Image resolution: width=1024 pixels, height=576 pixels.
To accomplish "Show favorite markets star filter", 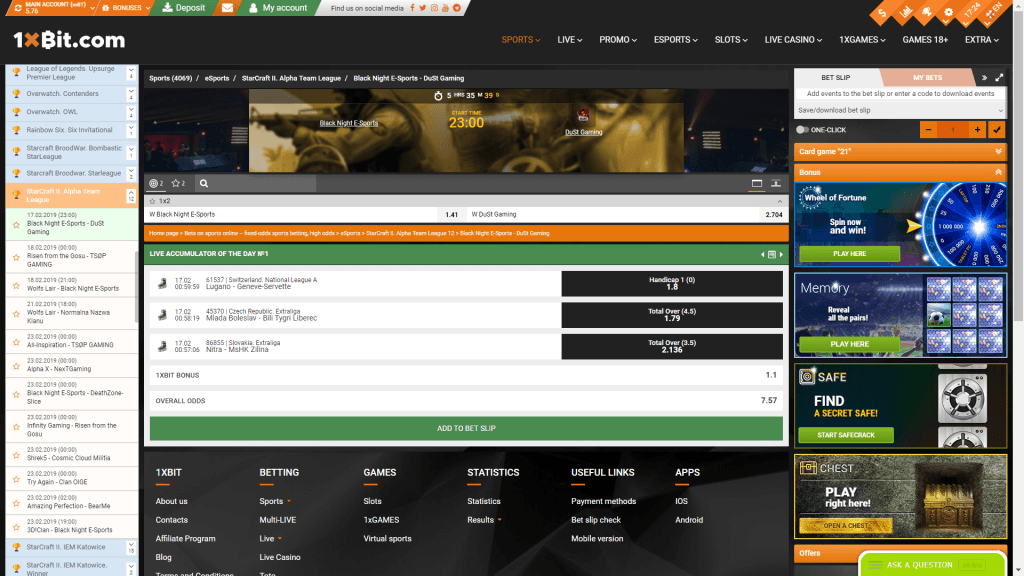I will coord(178,184).
